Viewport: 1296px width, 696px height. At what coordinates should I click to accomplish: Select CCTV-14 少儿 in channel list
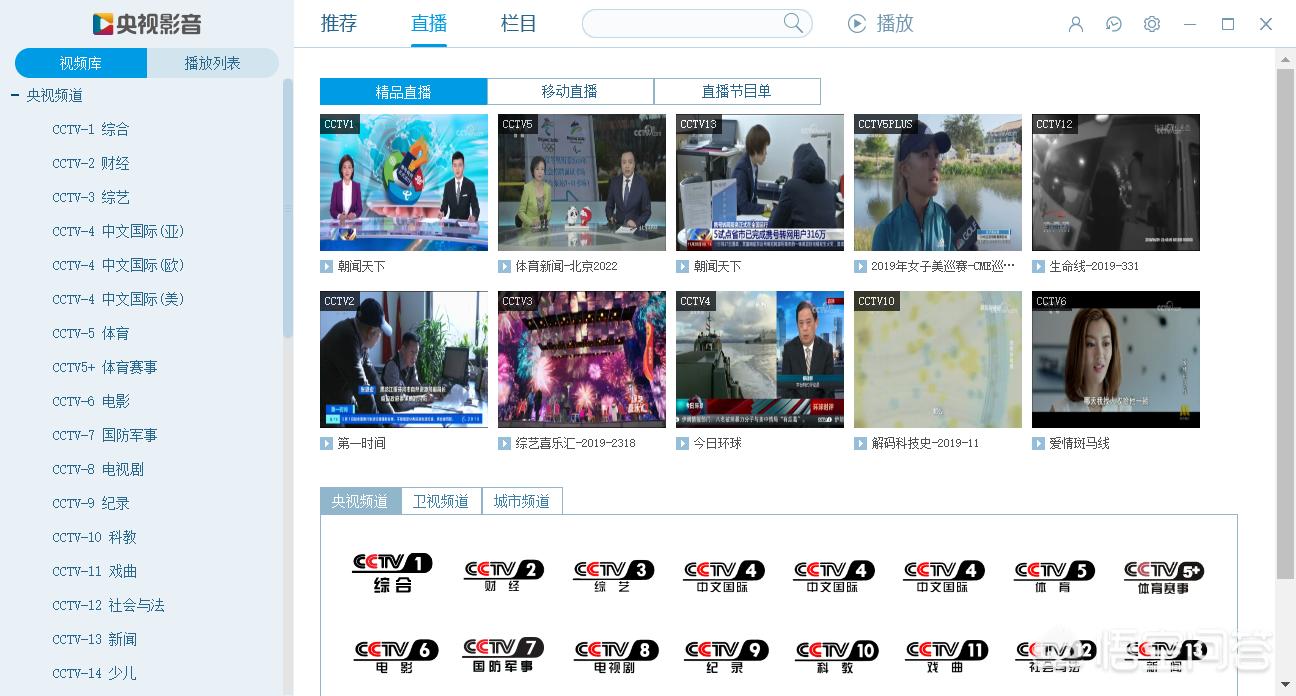95,673
